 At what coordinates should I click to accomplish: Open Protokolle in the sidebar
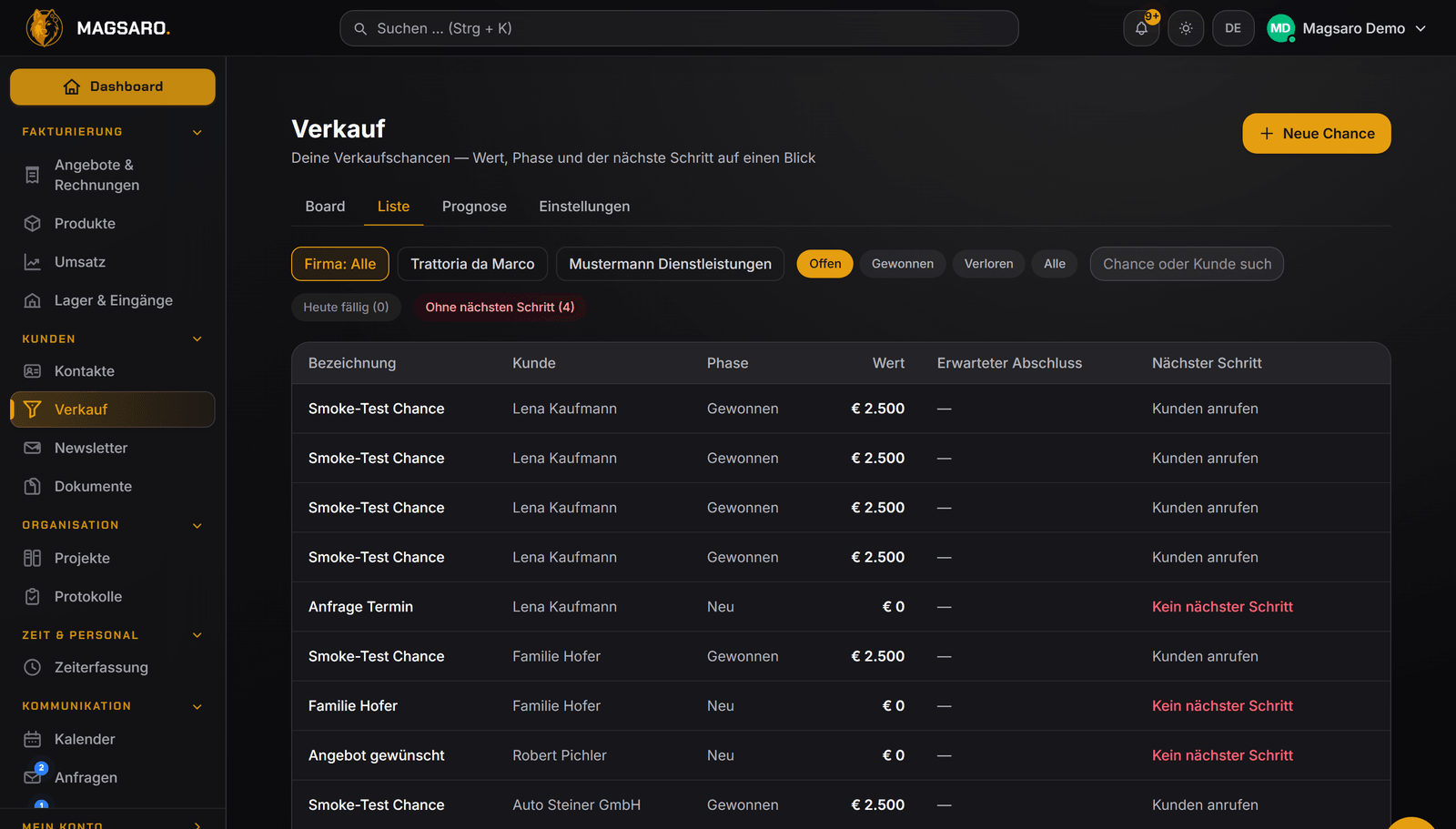coord(113,597)
